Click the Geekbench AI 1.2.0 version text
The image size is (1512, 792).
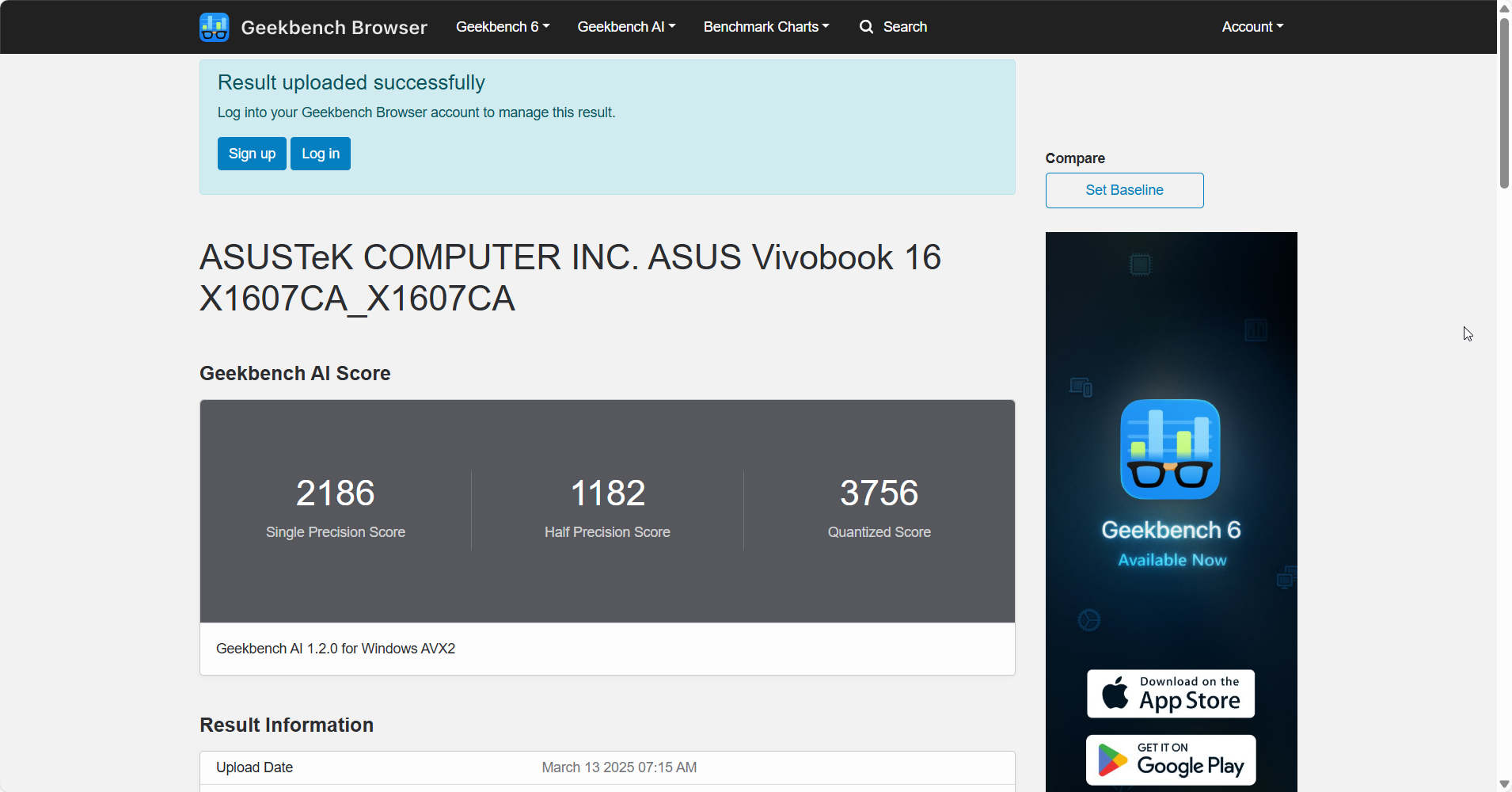pos(336,649)
